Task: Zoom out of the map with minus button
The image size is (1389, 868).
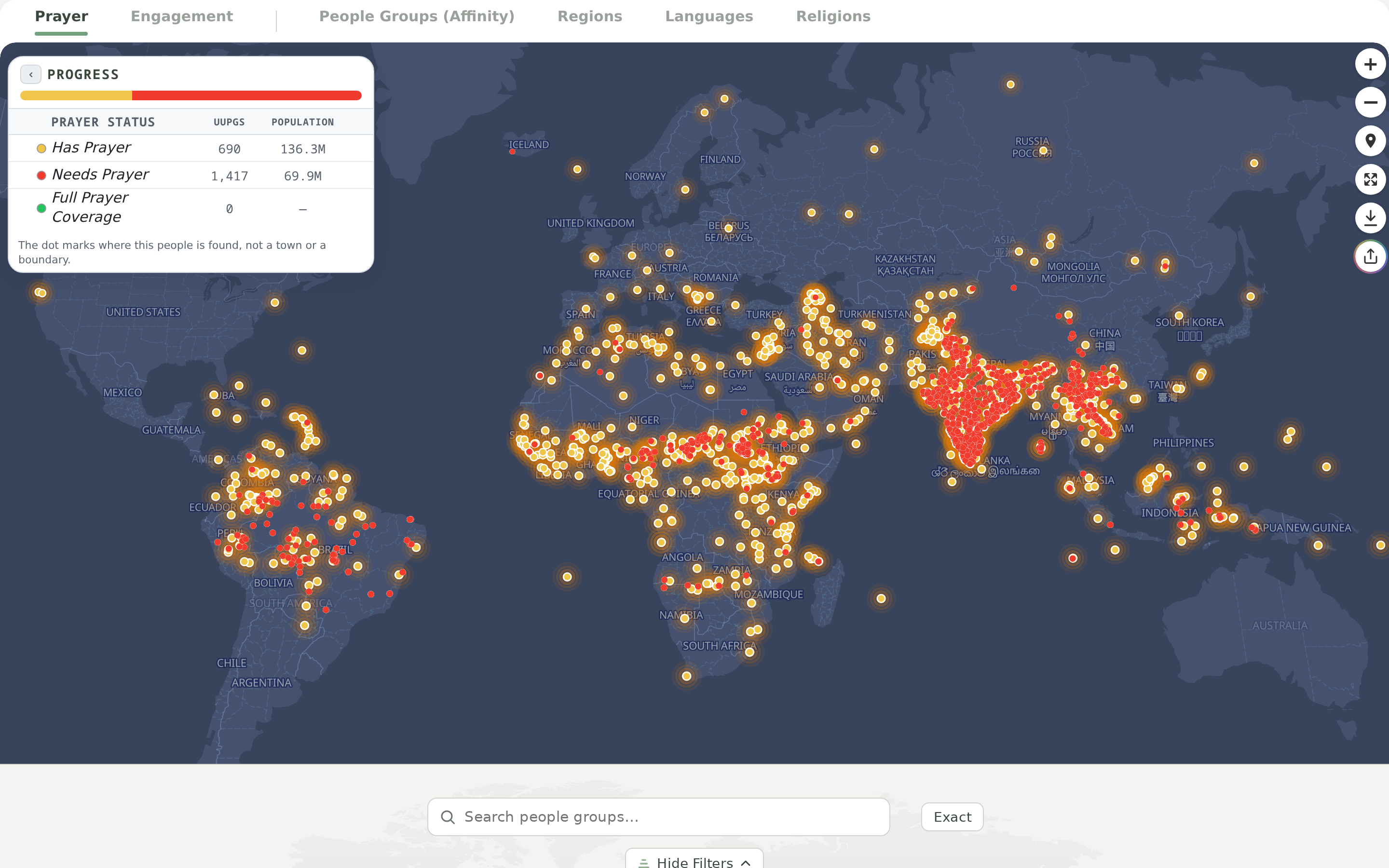Action: point(1370,103)
